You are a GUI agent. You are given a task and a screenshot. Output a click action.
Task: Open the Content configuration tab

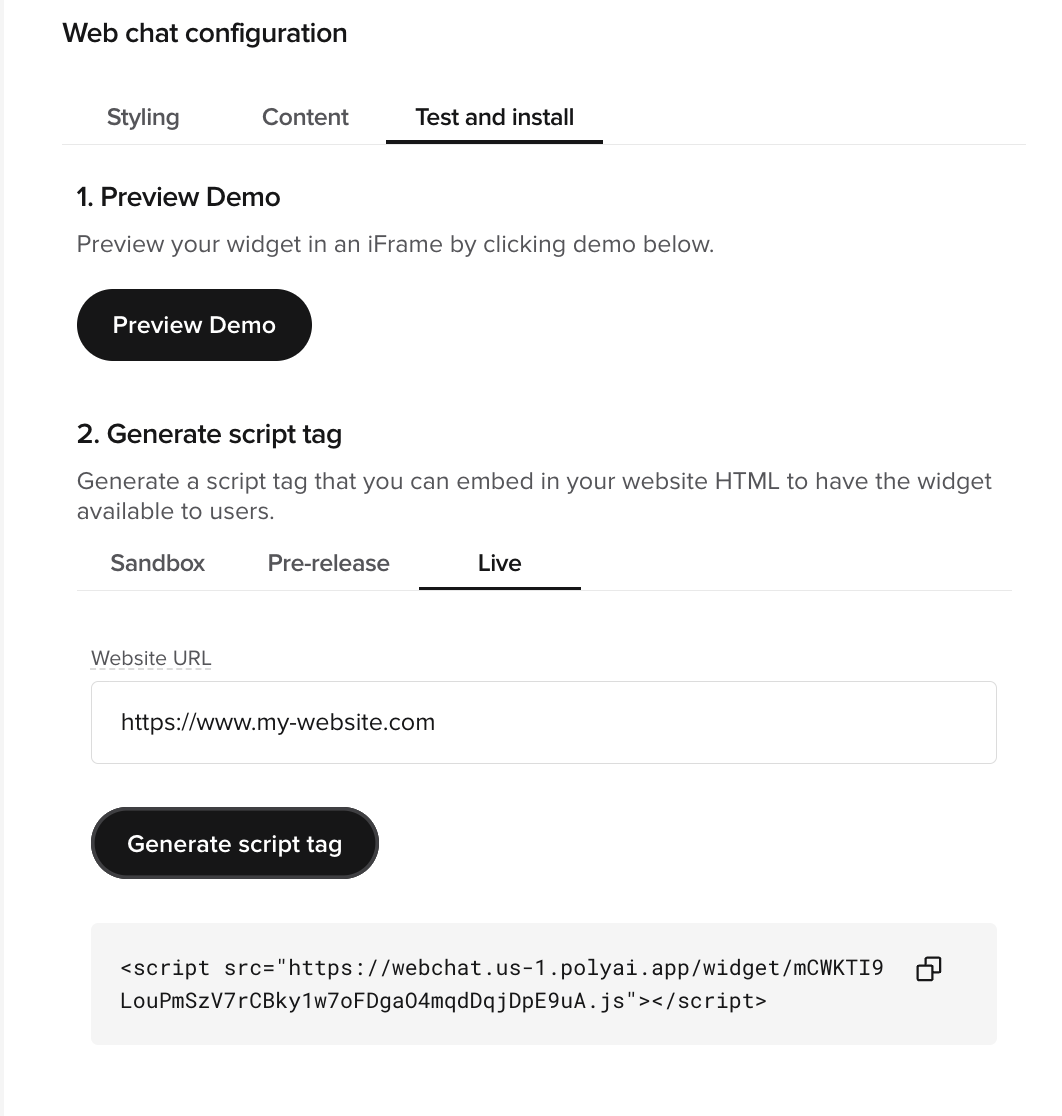[305, 117]
